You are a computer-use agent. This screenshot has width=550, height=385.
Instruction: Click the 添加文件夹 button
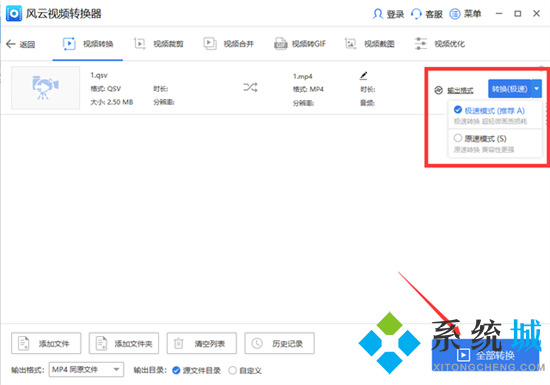124,343
